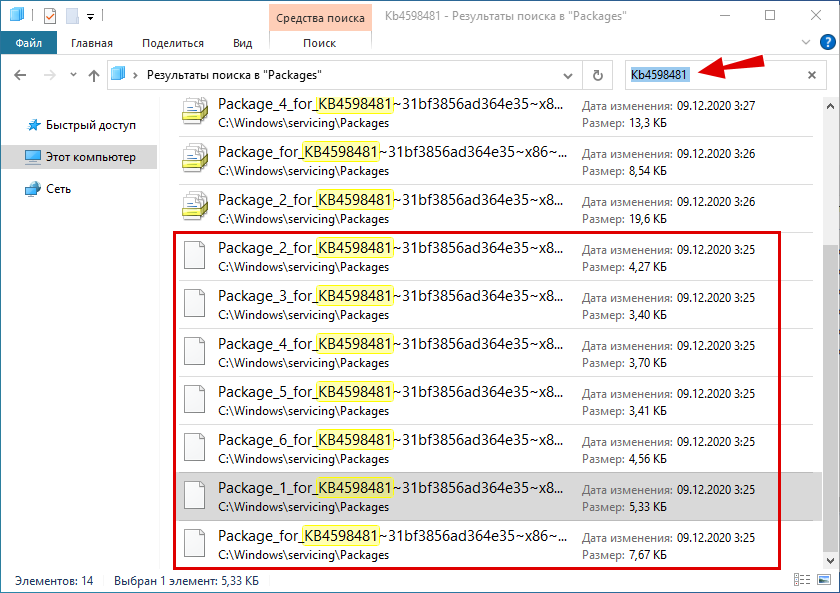This screenshot has width=840, height=593.
Task: Open Customize Quick Access Toolbar dropdown
Action: click(x=91, y=17)
